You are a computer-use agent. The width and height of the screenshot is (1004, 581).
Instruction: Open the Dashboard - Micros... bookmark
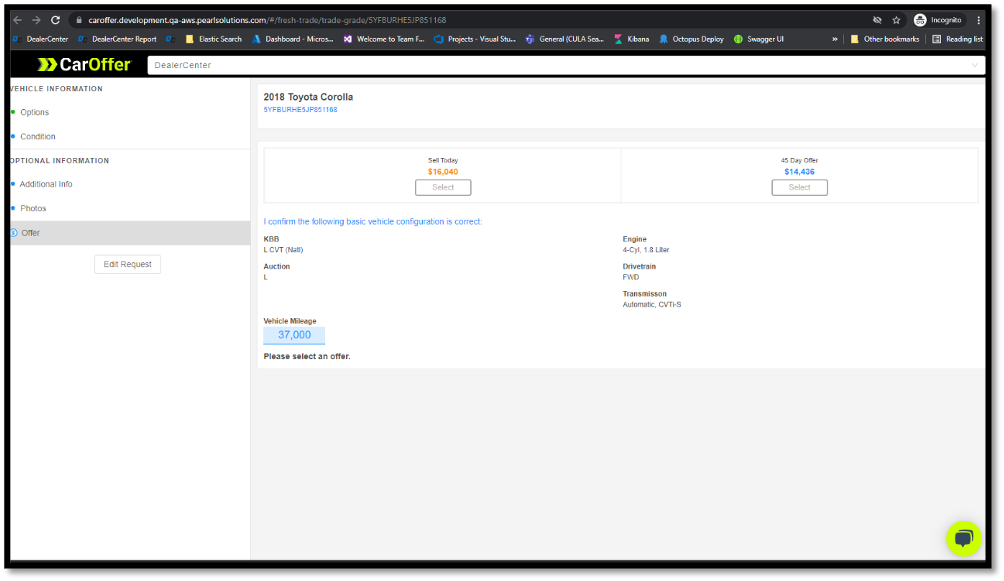(293, 39)
